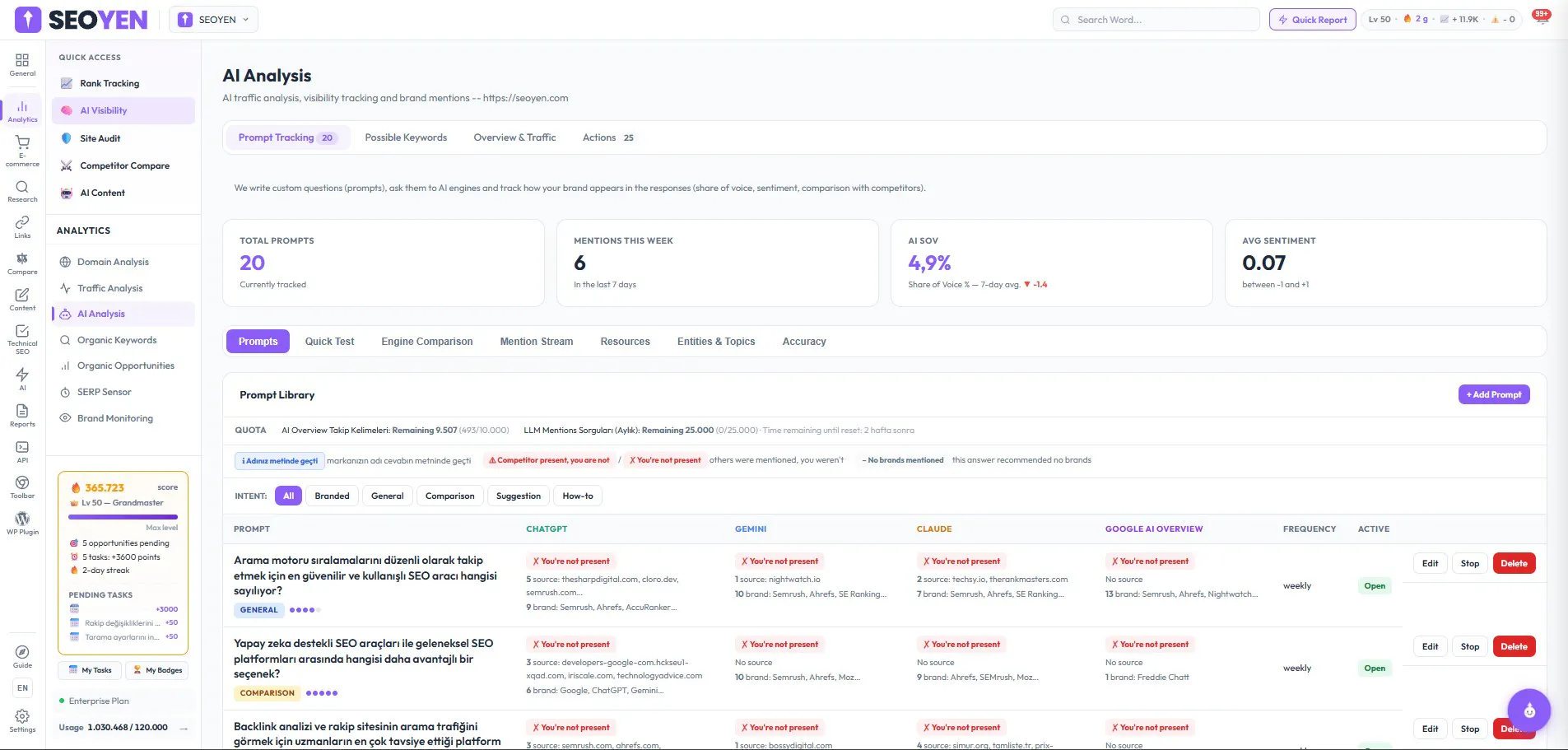Click the Add Prompt button

(1494, 395)
